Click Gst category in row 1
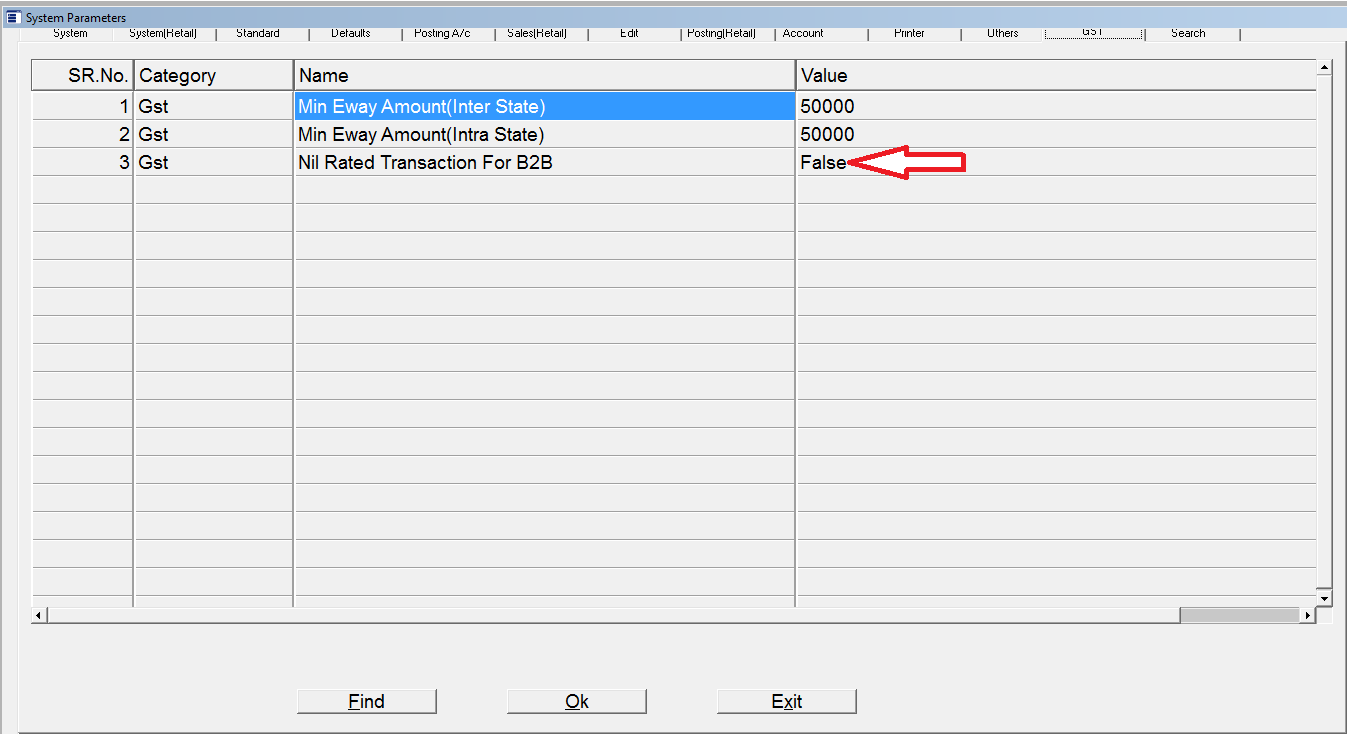Image resolution: width=1347 pixels, height=734 pixels. pos(214,106)
